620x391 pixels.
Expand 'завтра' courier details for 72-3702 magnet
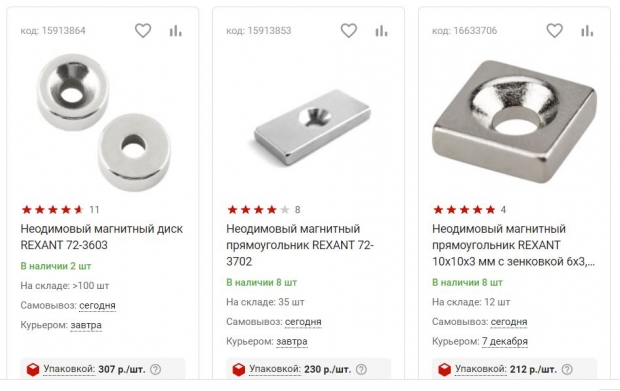pyautogui.click(x=292, y=342)
